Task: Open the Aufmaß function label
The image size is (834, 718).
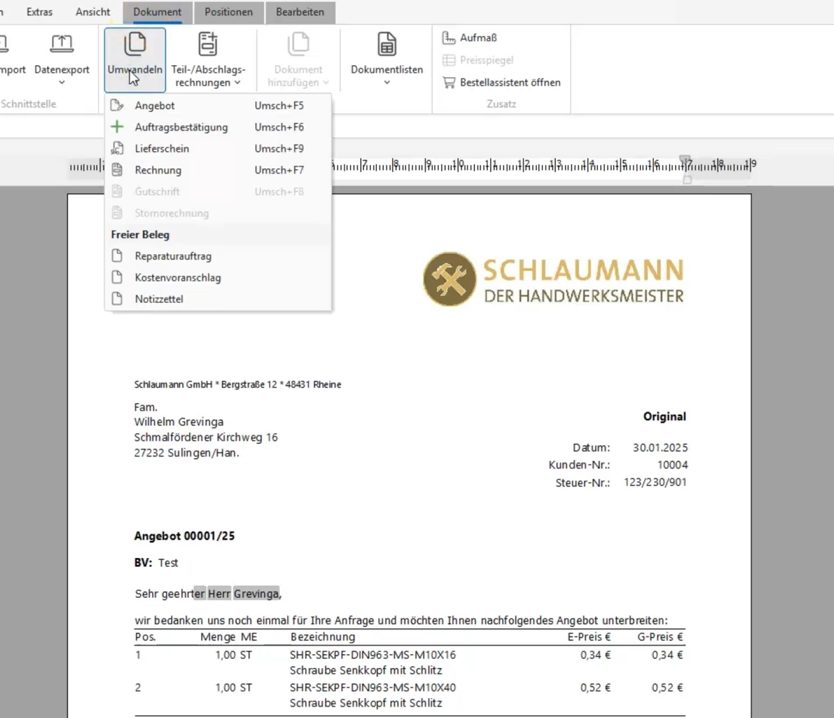Action: pyautogui.click(x=478, y=38)
